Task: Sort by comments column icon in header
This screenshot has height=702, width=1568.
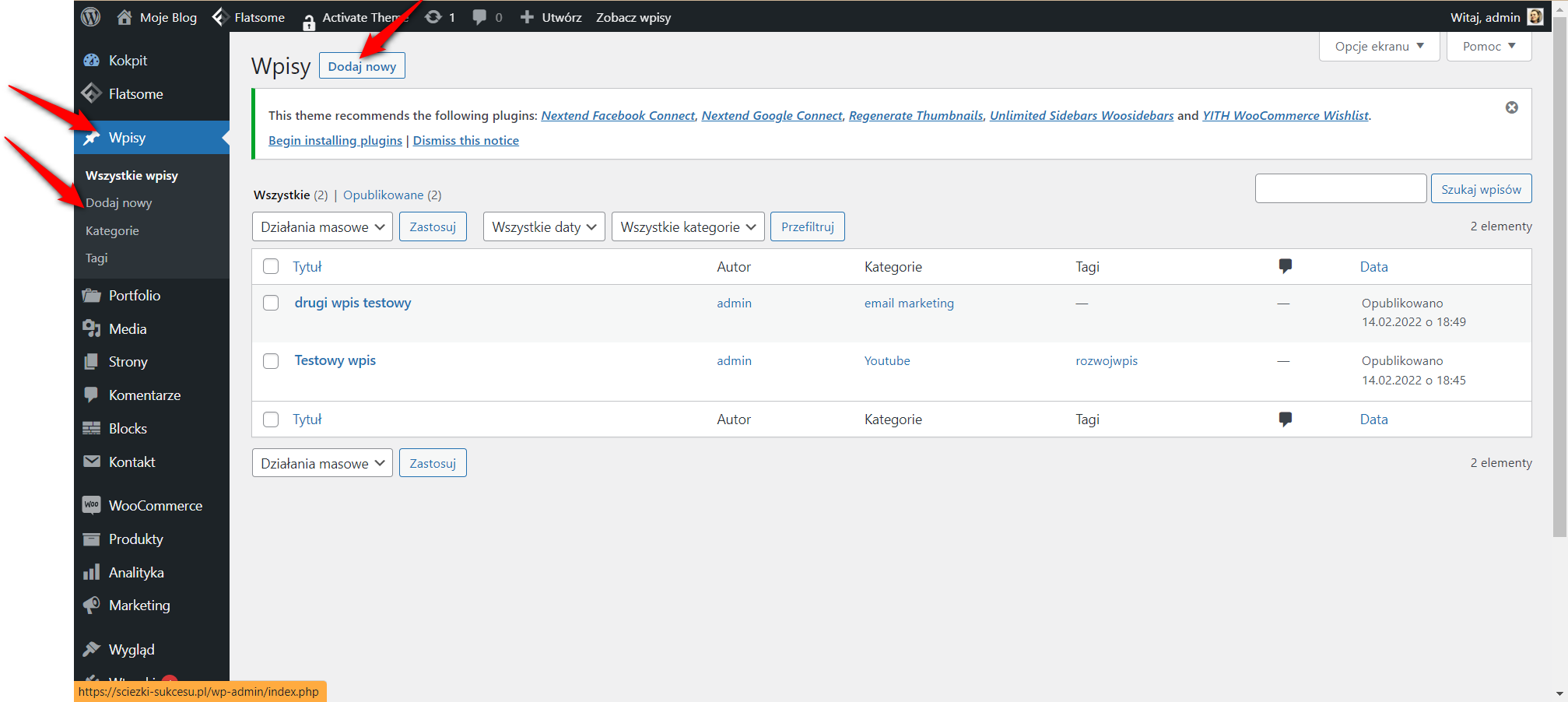Action: (1285, 266)
